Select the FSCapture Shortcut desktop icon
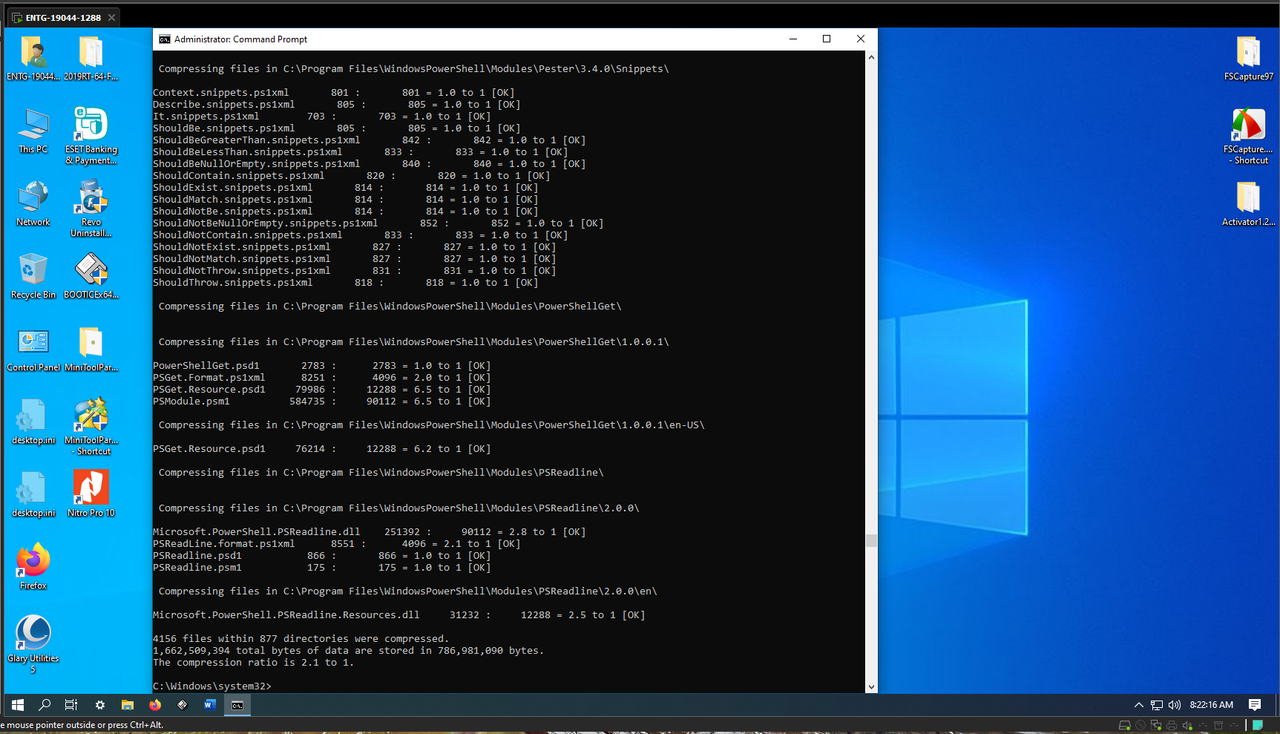This screenshot has height=734, width=1280. pyautogui.click(x=1248, y=136)
